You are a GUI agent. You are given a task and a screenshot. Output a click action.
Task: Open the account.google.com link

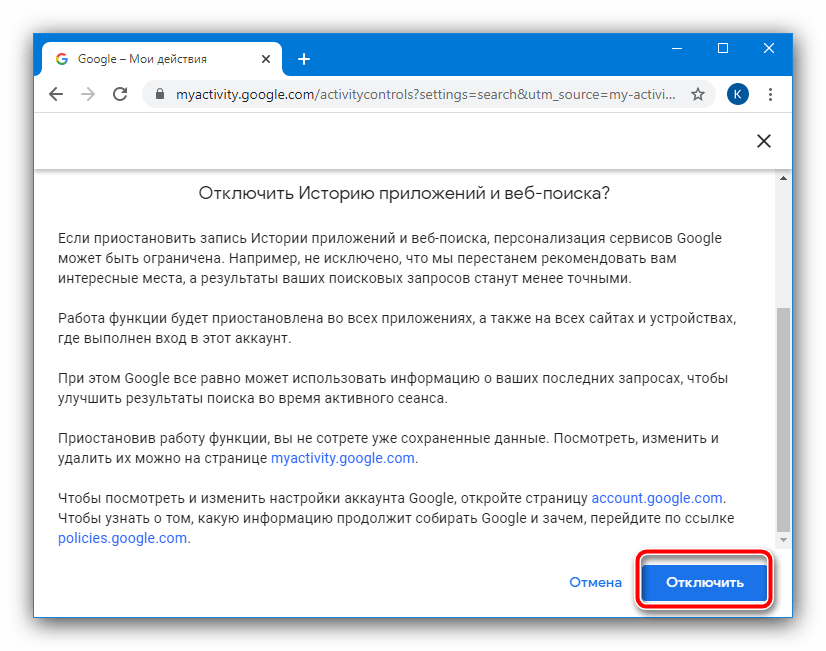tap(657, 498)
